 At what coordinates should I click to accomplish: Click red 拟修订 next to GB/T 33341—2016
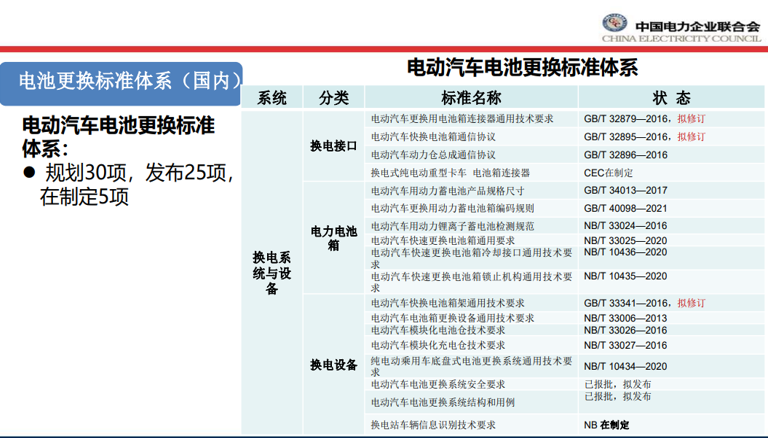point(692,303)
